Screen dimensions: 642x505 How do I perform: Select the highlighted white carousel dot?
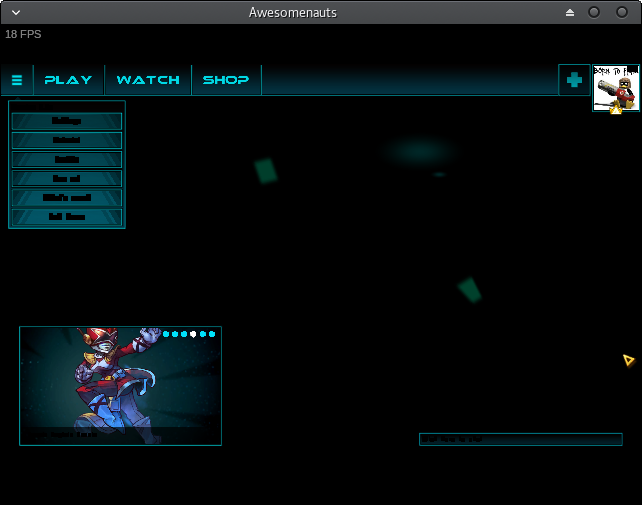tap(193, 334)
